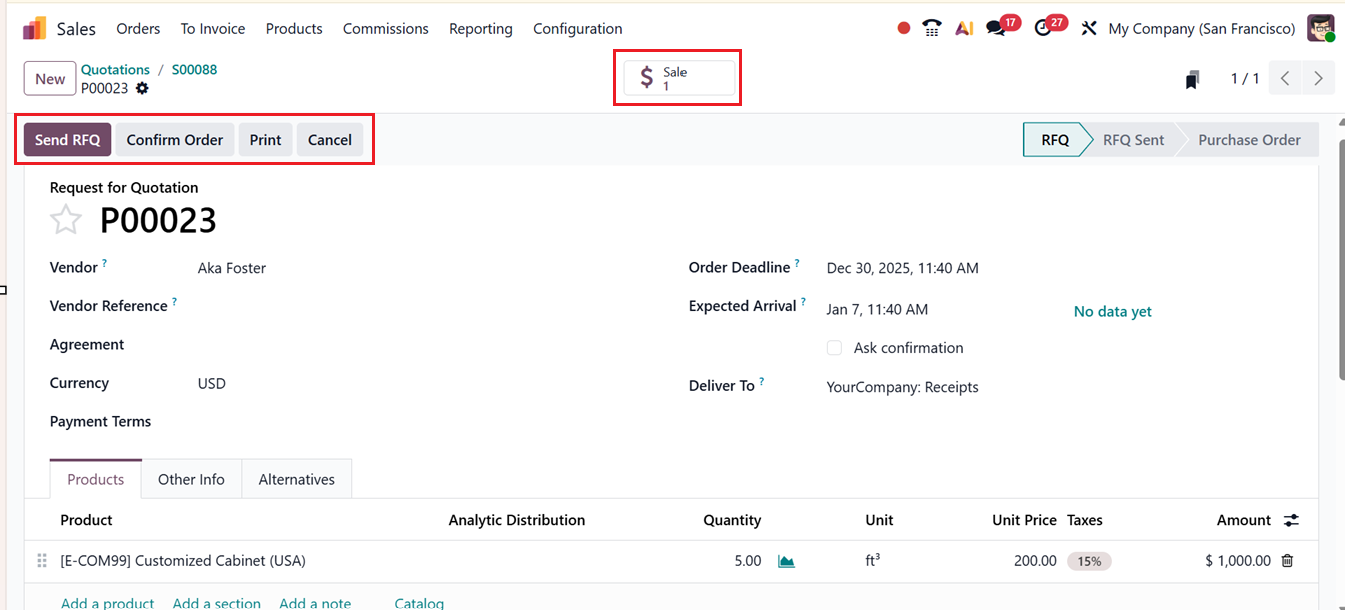Screen dimensions: 1345x610
Task: Switch to the Other Info tab
Action: tap(191, 479)
